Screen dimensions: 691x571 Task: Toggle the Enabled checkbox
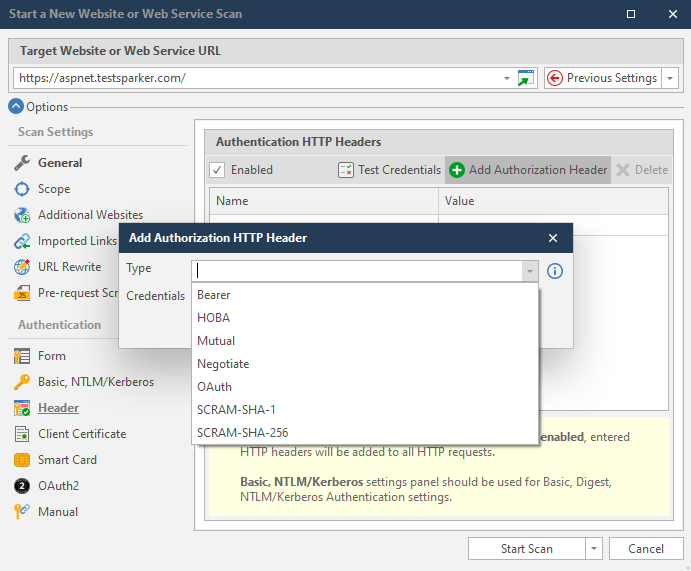tap(217, 170)
